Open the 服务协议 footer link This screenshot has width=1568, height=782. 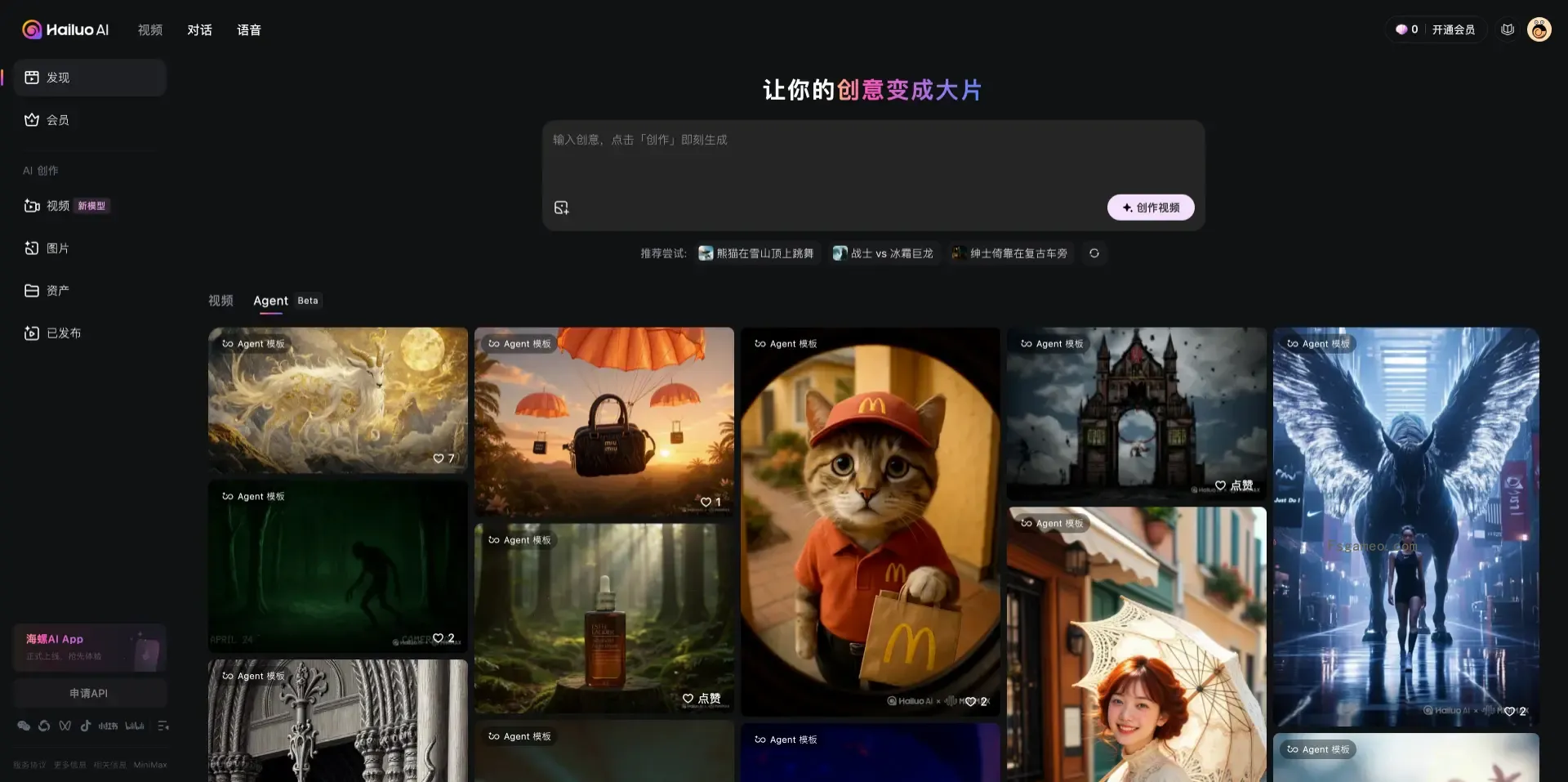tap(29, 765)
